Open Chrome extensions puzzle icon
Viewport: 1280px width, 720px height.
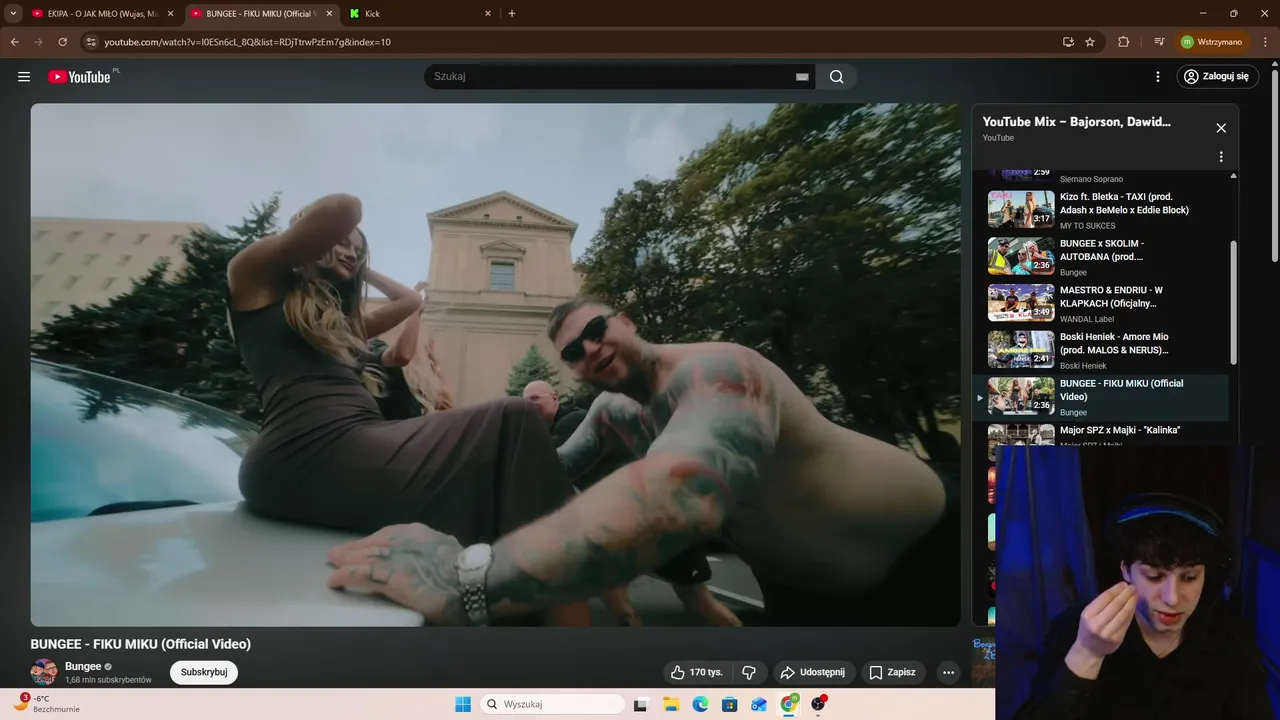[x=1123, y=42]
